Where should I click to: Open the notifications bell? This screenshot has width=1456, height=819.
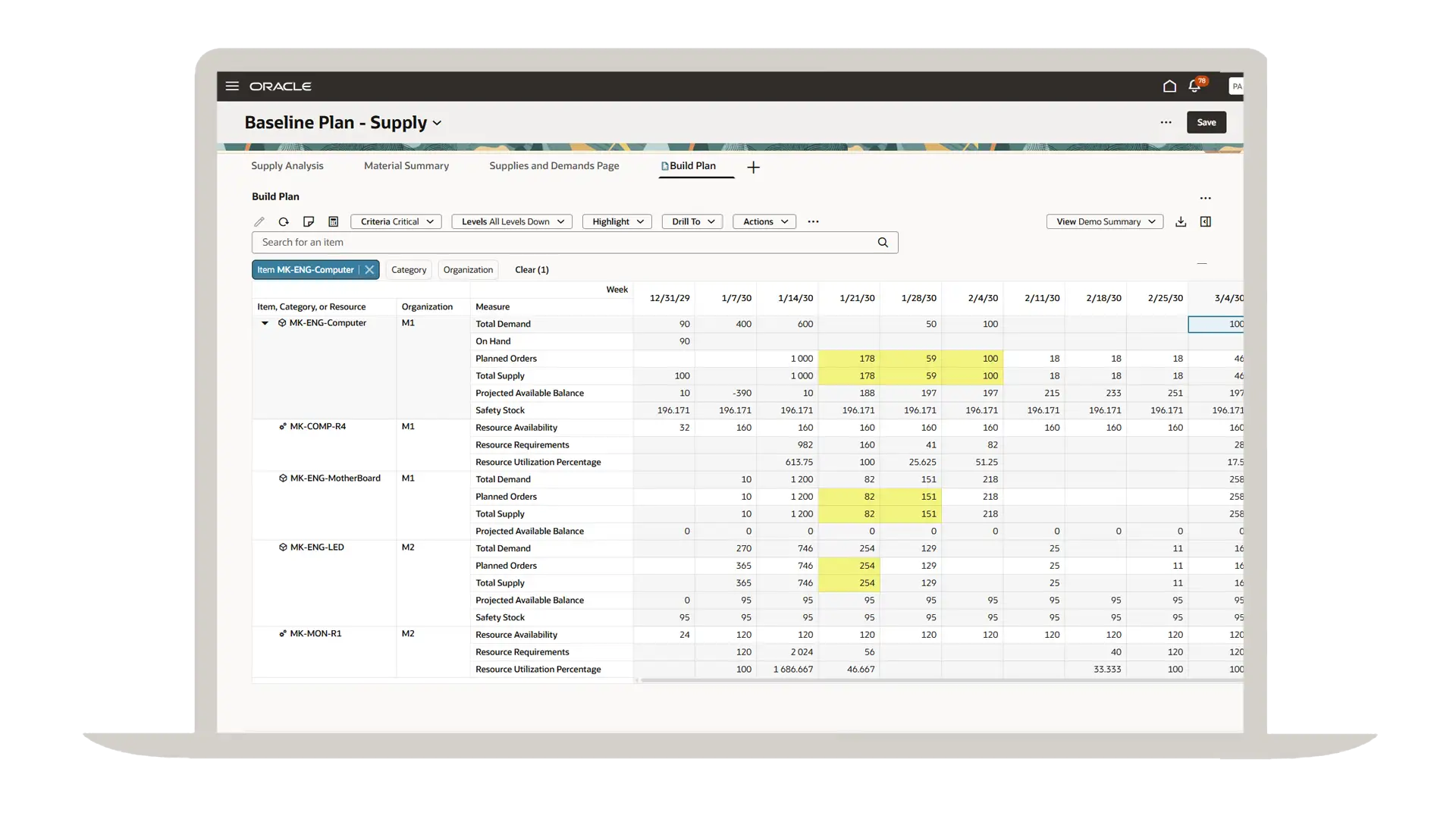click(x=1194, y=86)
